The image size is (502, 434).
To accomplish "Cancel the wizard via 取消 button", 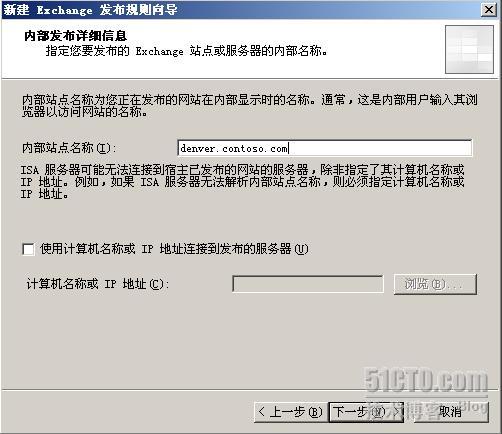I will pyautogui.click(x=451, y=412).
